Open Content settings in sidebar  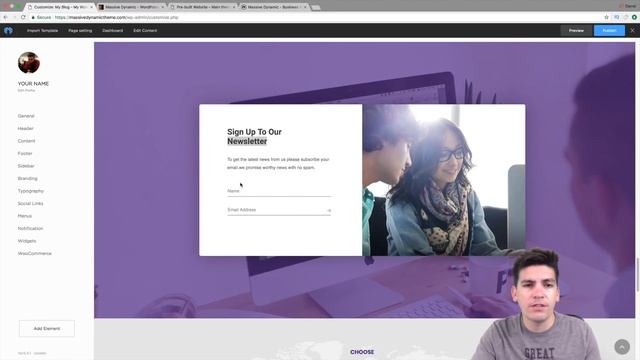27,141
